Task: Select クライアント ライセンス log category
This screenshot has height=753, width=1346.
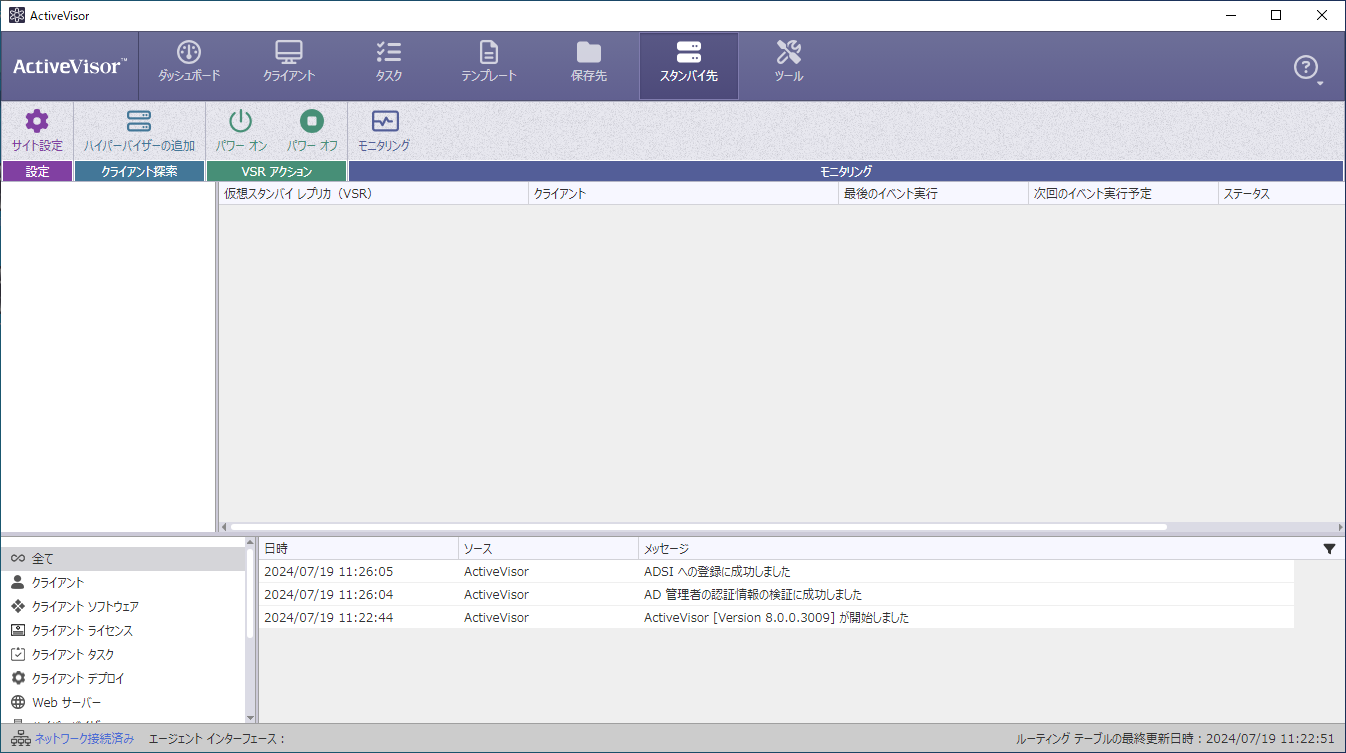Action: click(123, 631)
